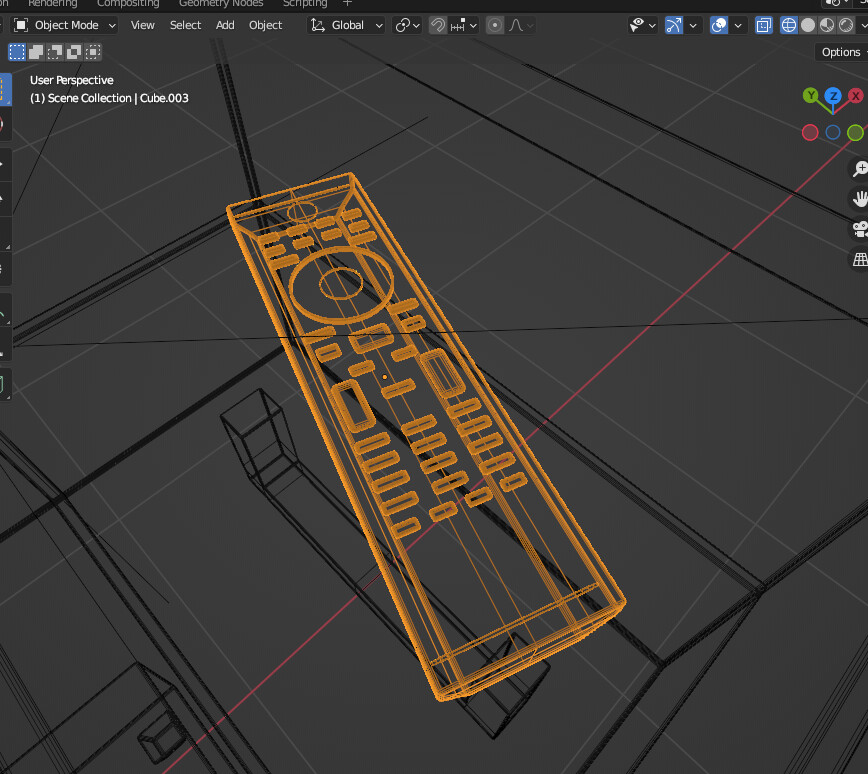Open the Object Mode dropdown
The height and width of the screenshot is (774, 868).
65,25
